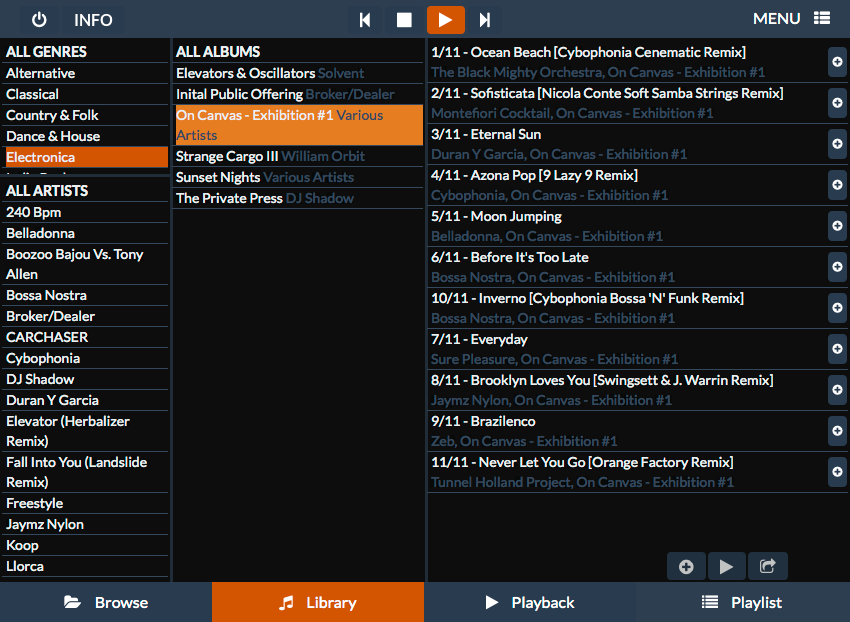
Task: Open the INFO panel
Action: (93, 20)
